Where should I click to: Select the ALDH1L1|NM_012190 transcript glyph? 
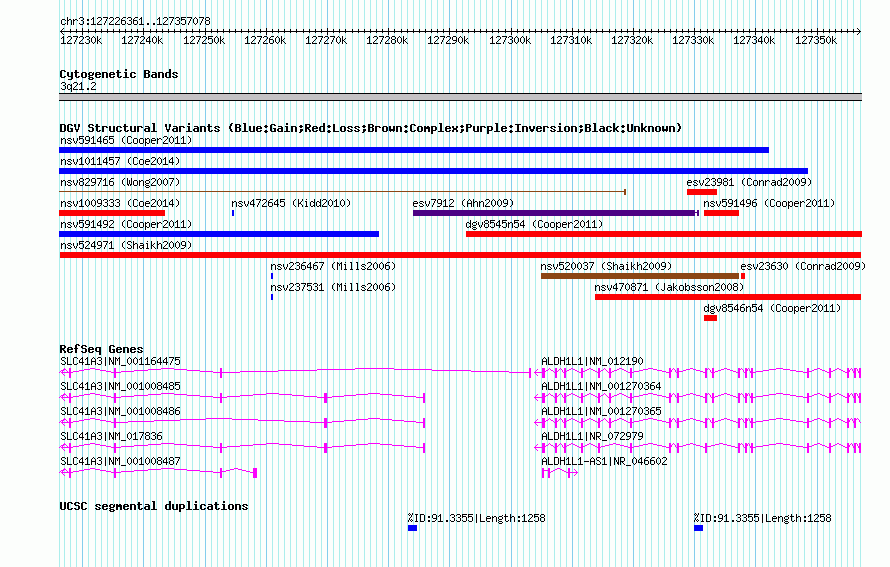698,373
